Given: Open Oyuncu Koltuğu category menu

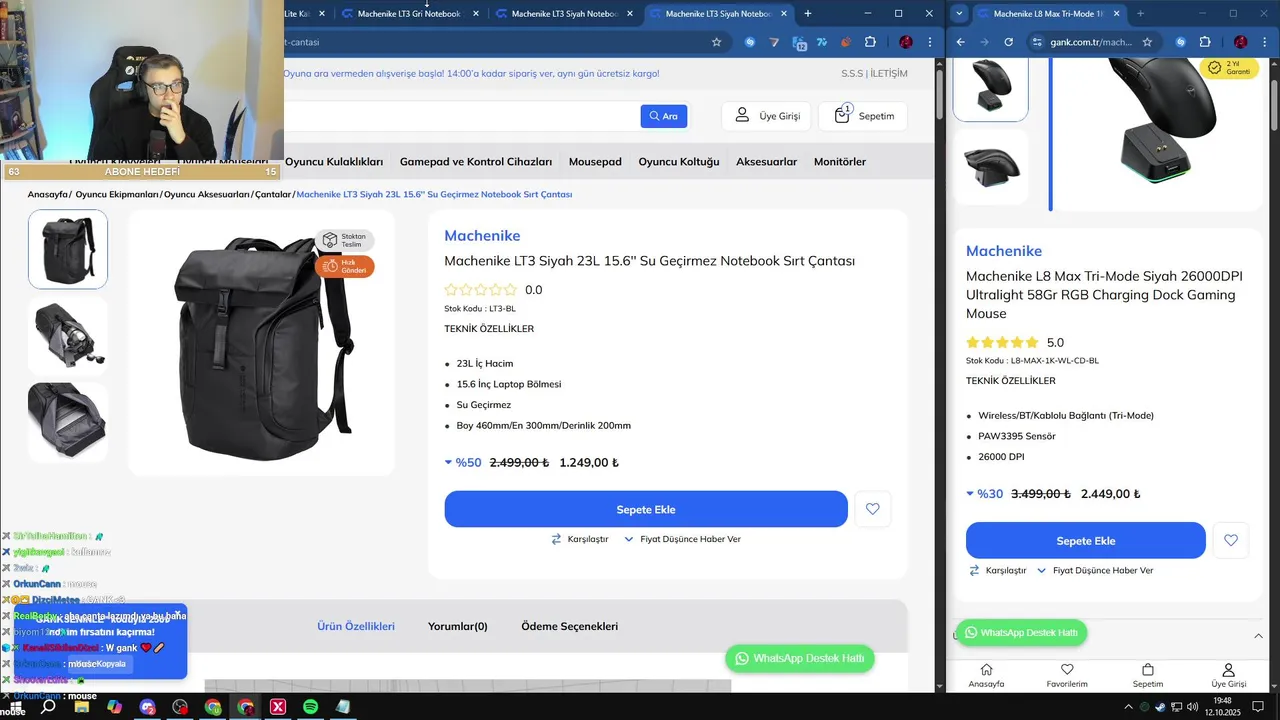Looking at the screenshot, I should [x=679, y=161].
